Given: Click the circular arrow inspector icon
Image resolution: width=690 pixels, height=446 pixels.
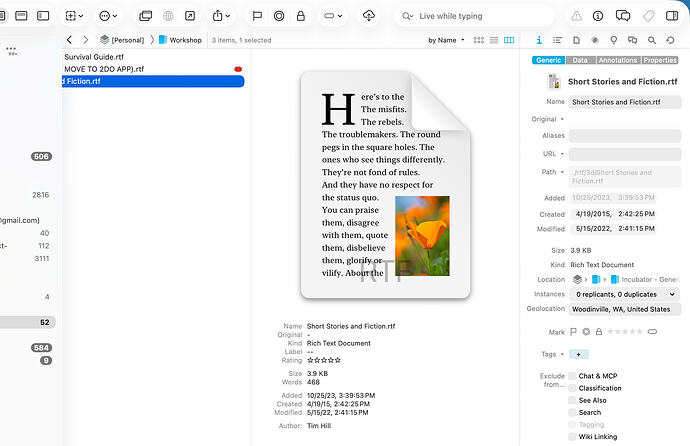Looking at the screenshot, I should (670, 40).
